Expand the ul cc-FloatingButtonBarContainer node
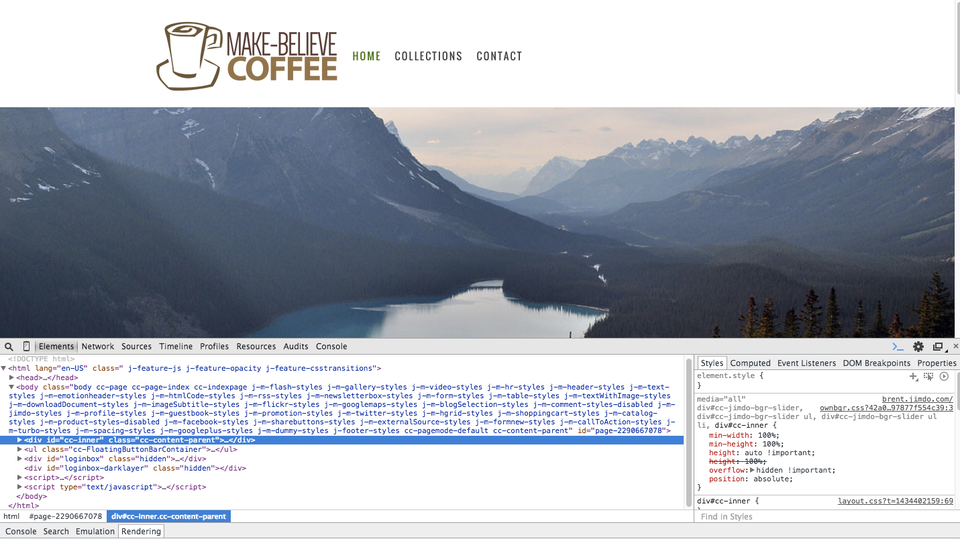Screen dimensions: 960x539 [x=20, y=449]
